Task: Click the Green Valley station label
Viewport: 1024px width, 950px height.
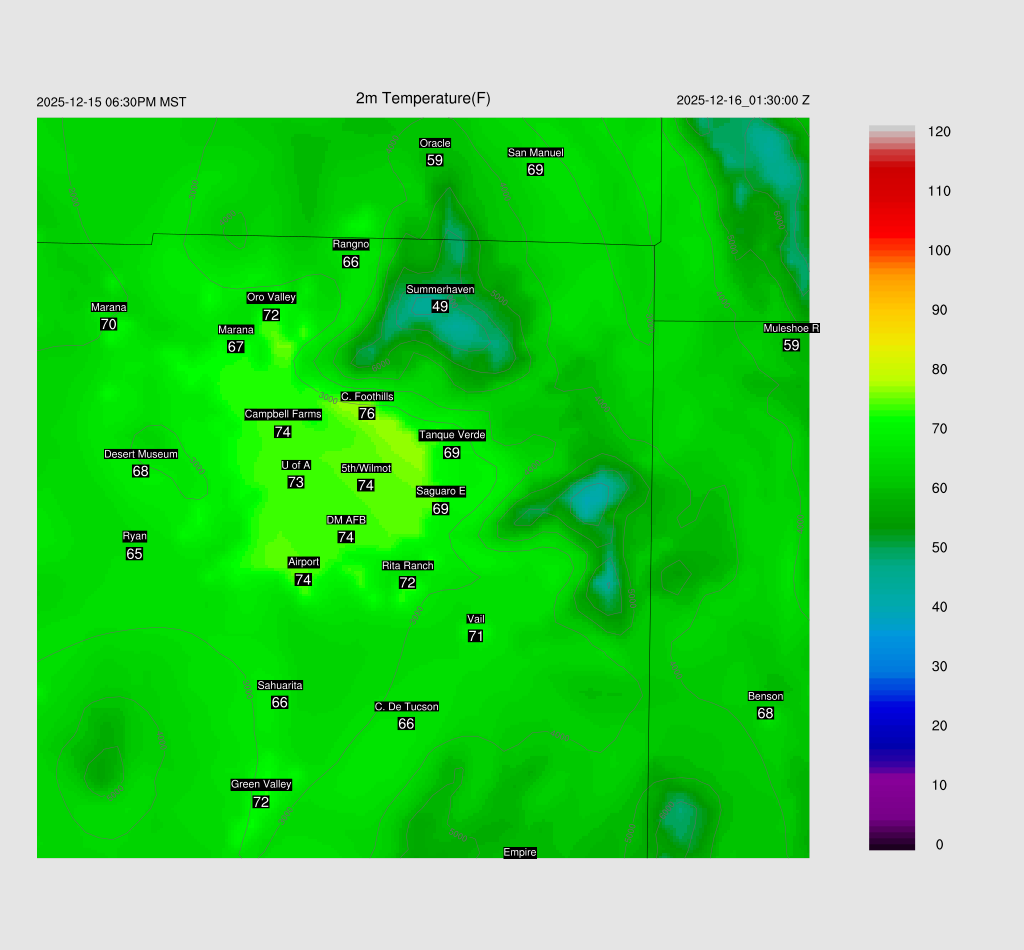Action: (x=261, y=784)
